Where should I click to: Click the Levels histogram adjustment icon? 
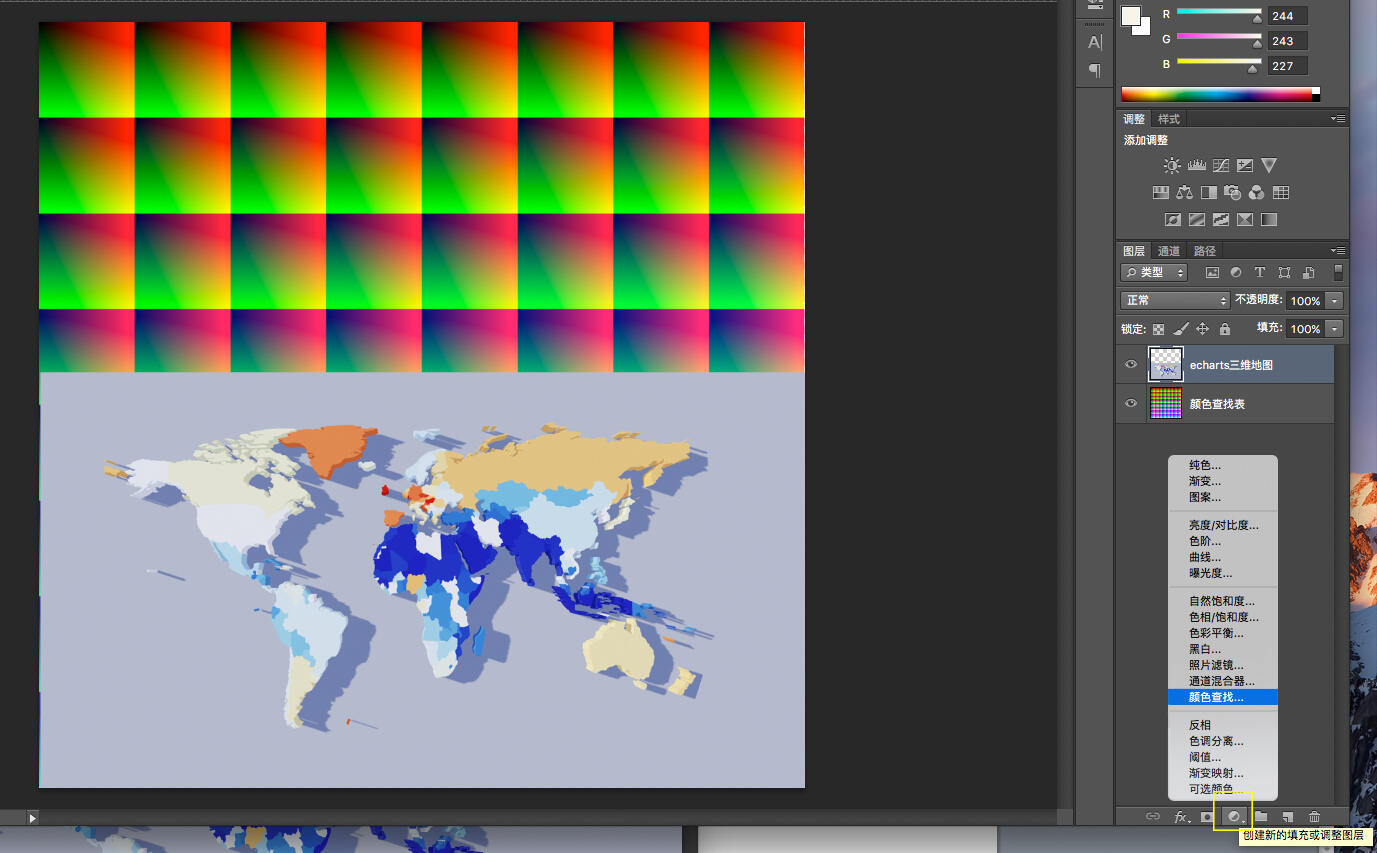tap(1196, 165)
